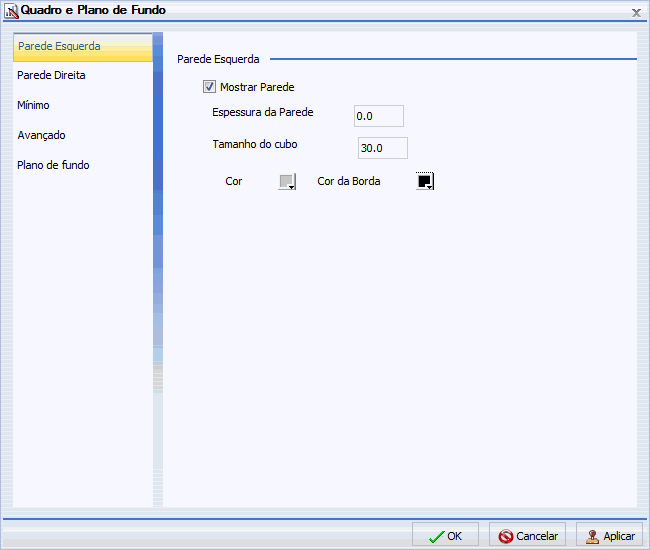650x550 pixels.
Task: Click the Parede Esquerda section heading
Action: 218,59
